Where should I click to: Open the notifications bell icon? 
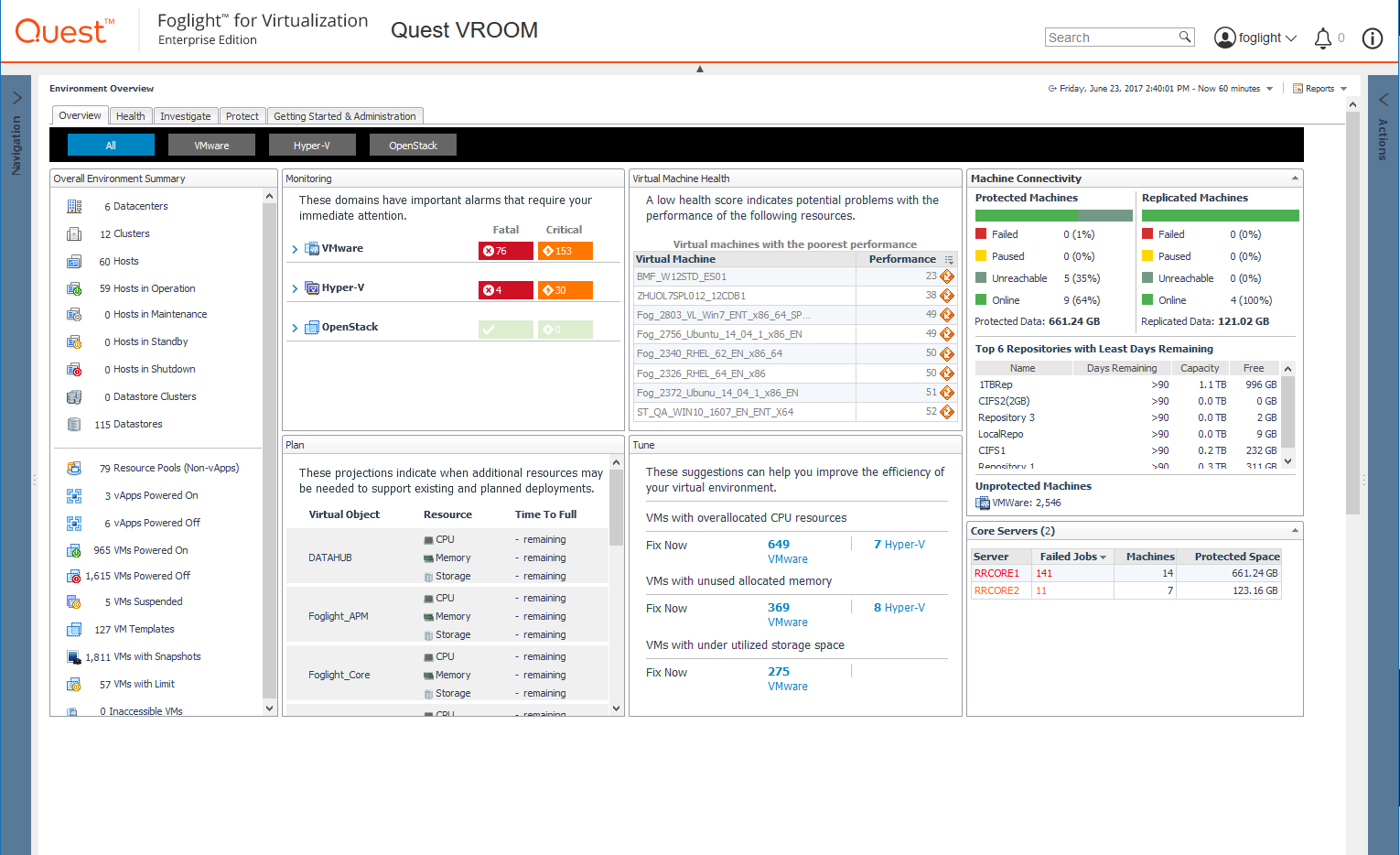coord(1323,38)
